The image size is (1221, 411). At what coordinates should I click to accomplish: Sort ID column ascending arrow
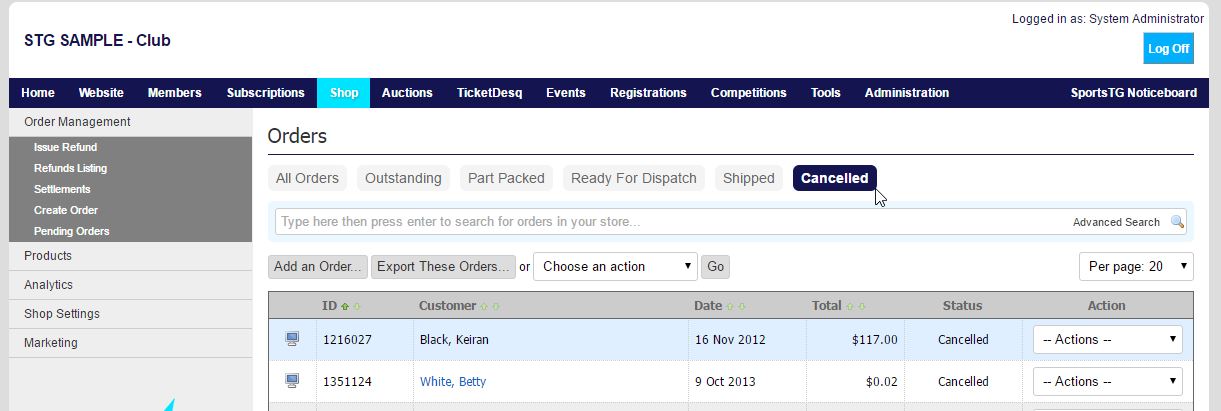tap(346, 306)
